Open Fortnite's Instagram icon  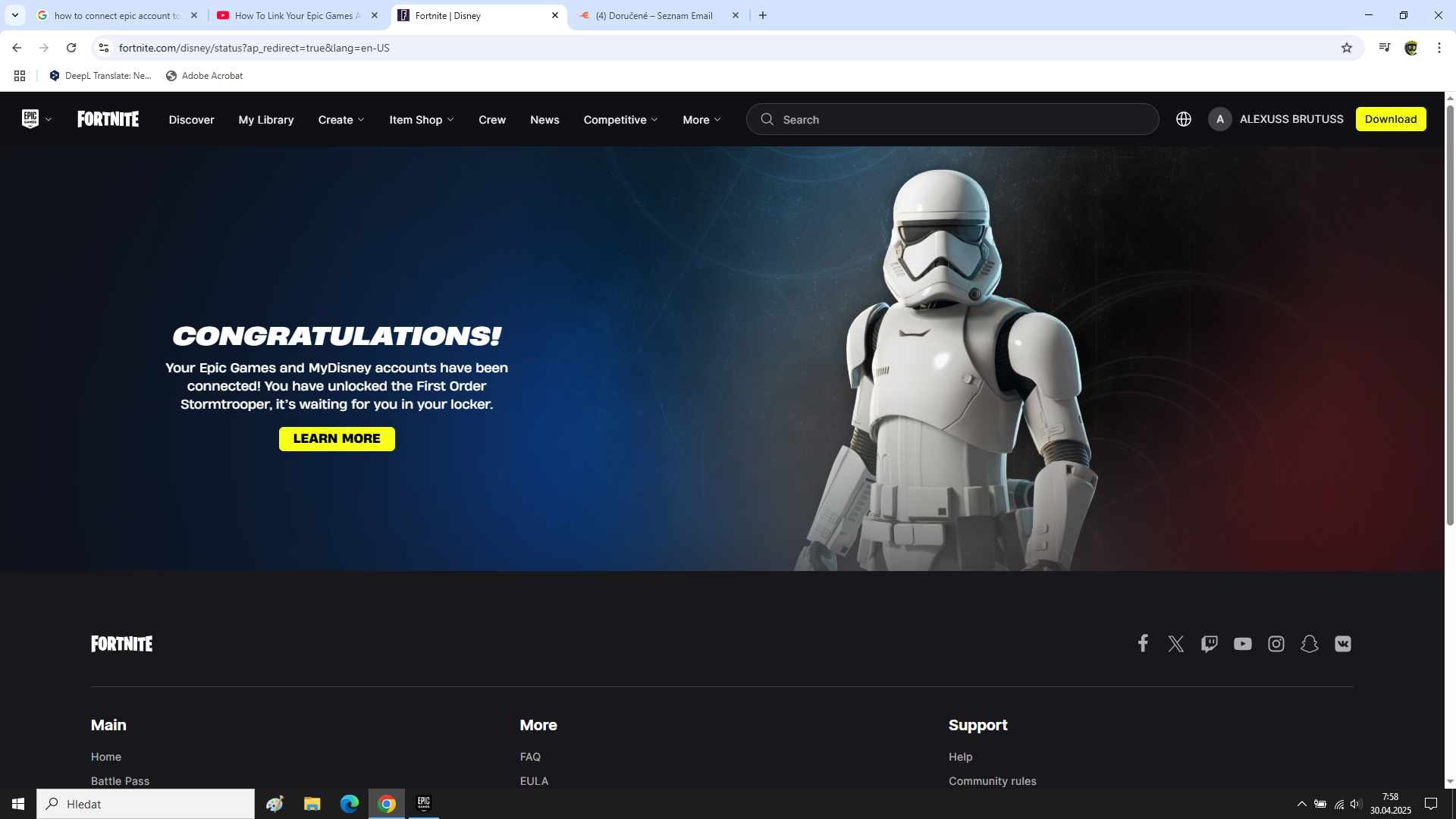pyautogui.click(x=1276, y=644)
